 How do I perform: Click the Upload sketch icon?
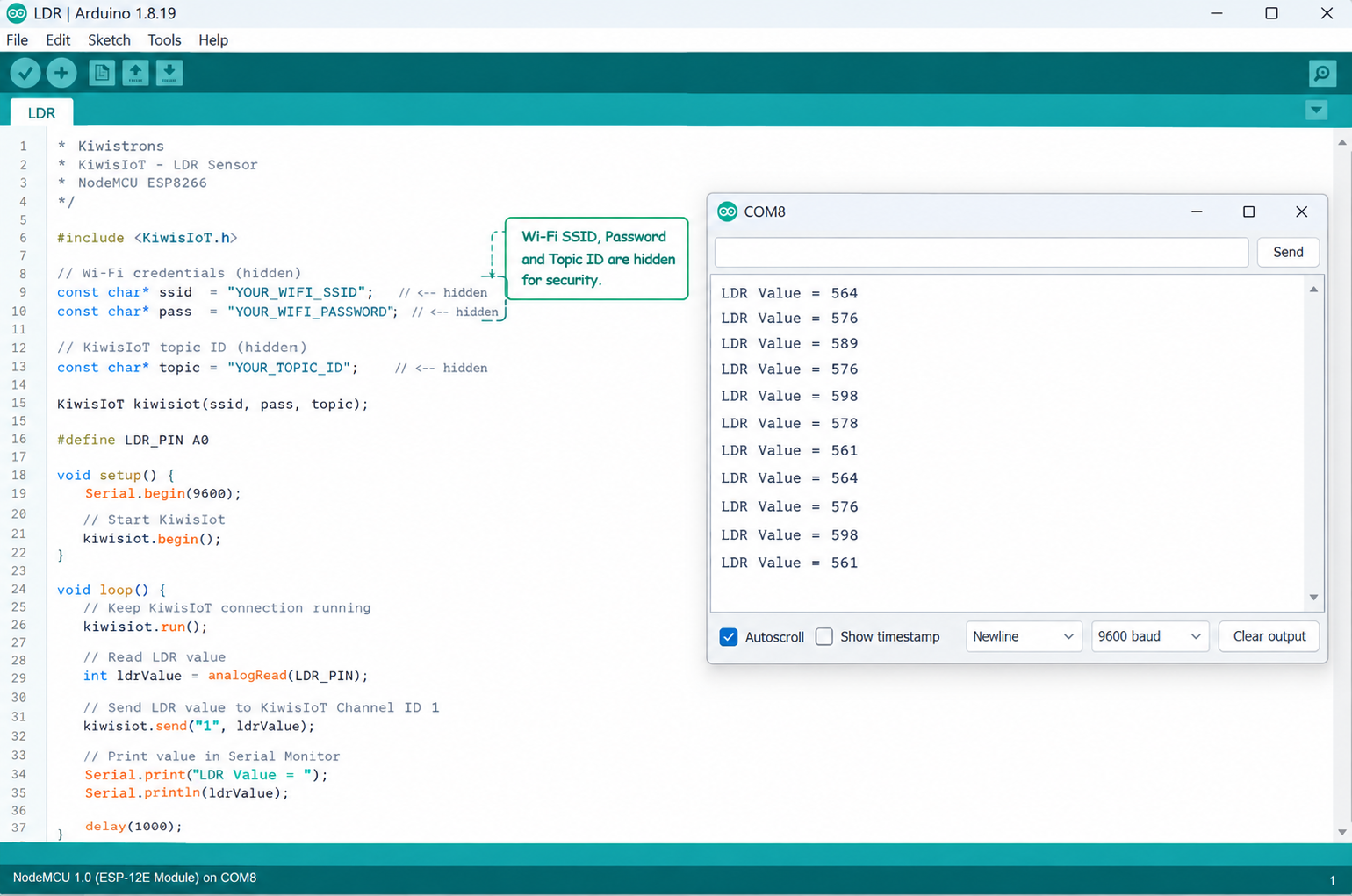[x=61, y=73]
